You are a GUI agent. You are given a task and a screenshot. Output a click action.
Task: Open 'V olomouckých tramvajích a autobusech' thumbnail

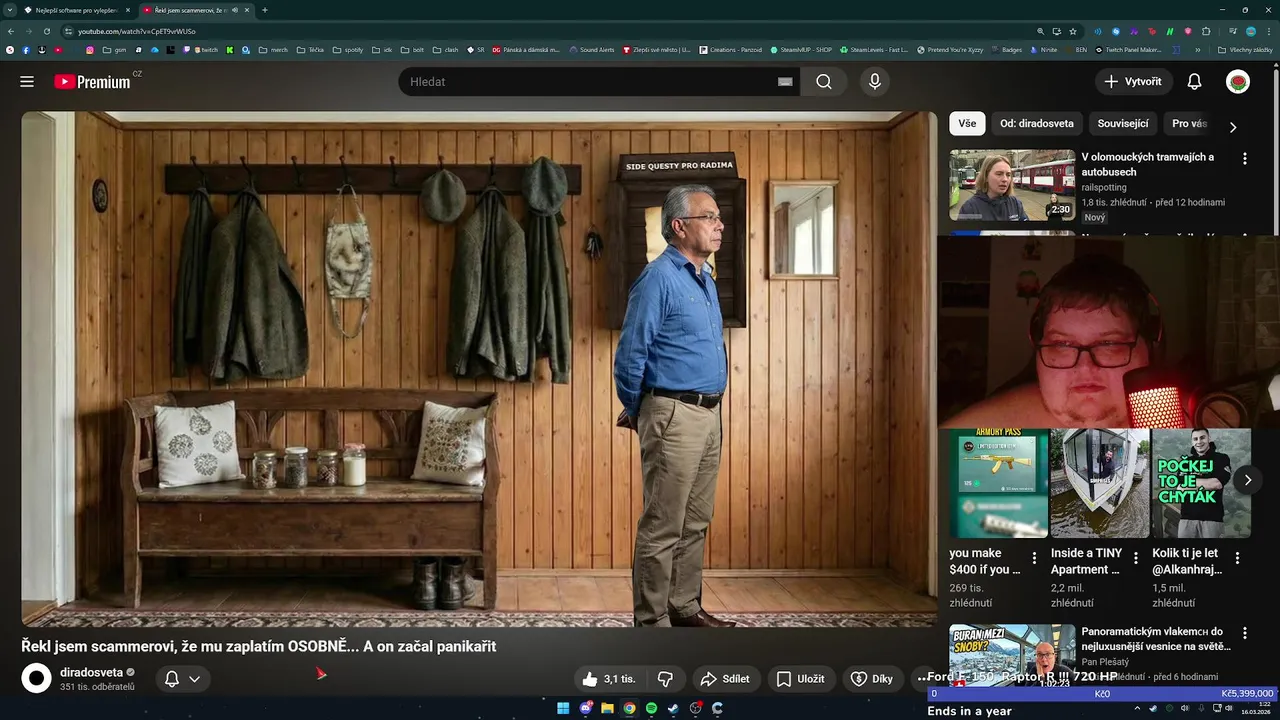click(x=1012, y=185)
